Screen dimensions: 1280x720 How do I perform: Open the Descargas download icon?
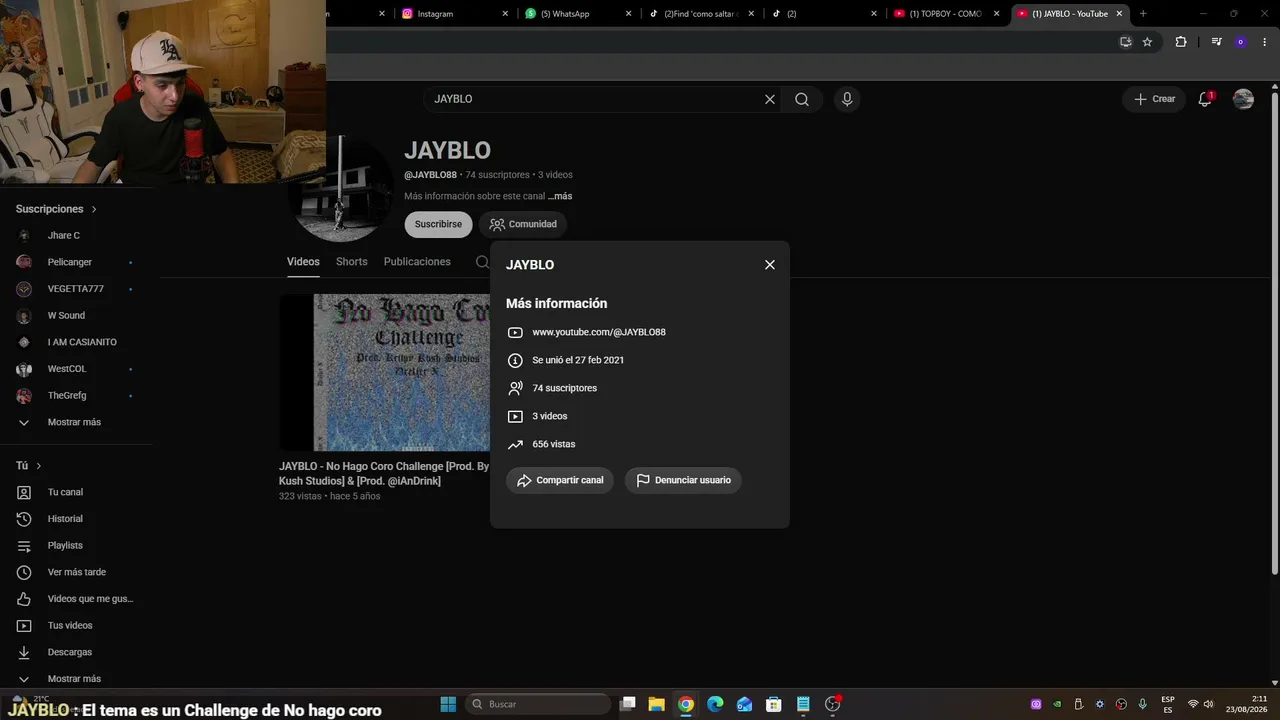(x=24, y=652)
